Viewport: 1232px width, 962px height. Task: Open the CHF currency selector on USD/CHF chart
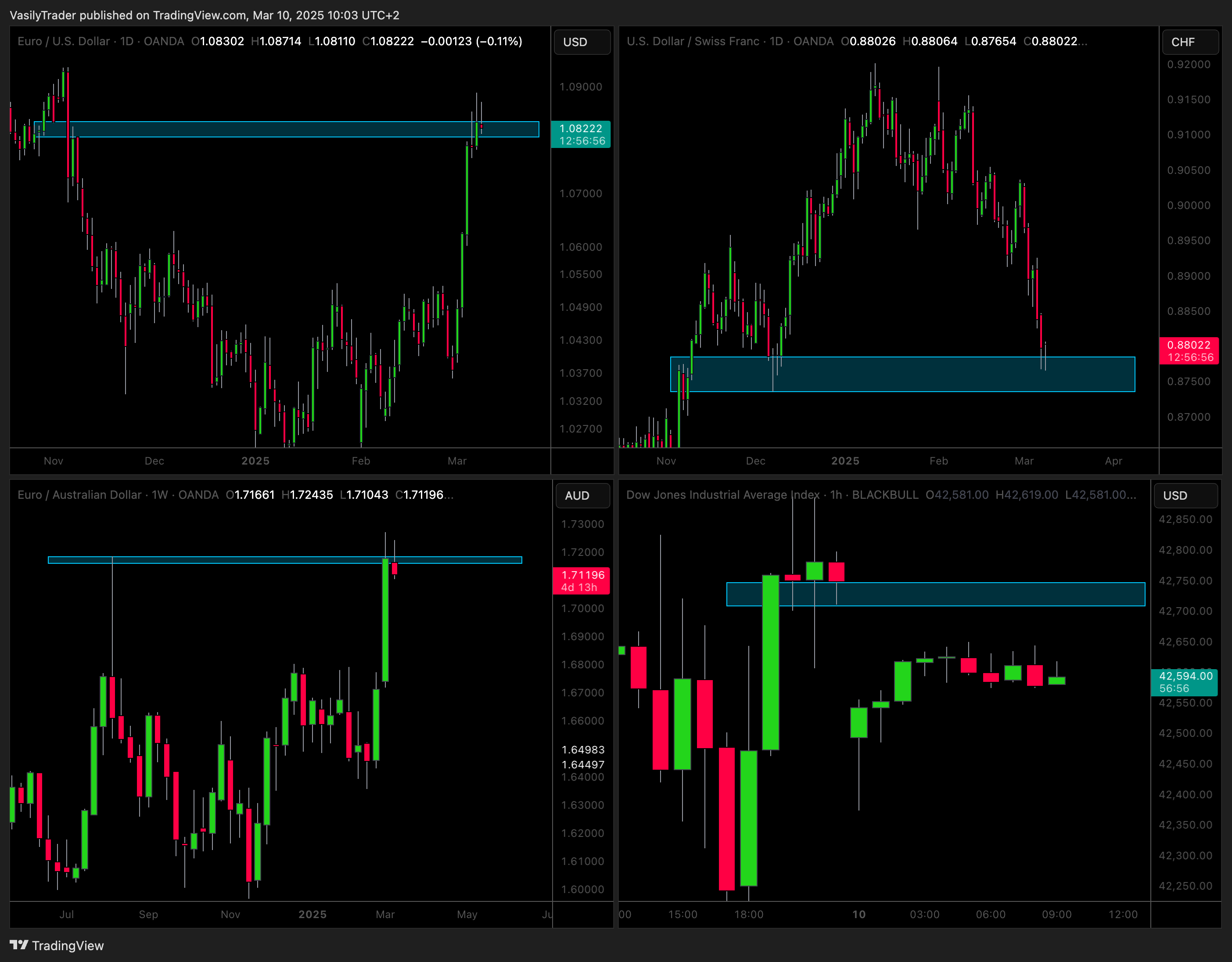click(1190, 42)
